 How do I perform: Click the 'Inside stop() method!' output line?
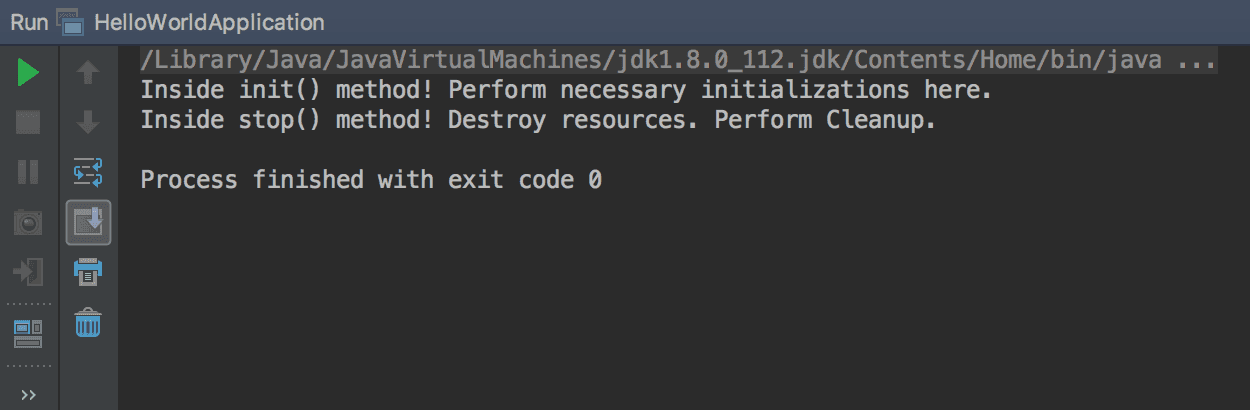(x=537, y=121)
